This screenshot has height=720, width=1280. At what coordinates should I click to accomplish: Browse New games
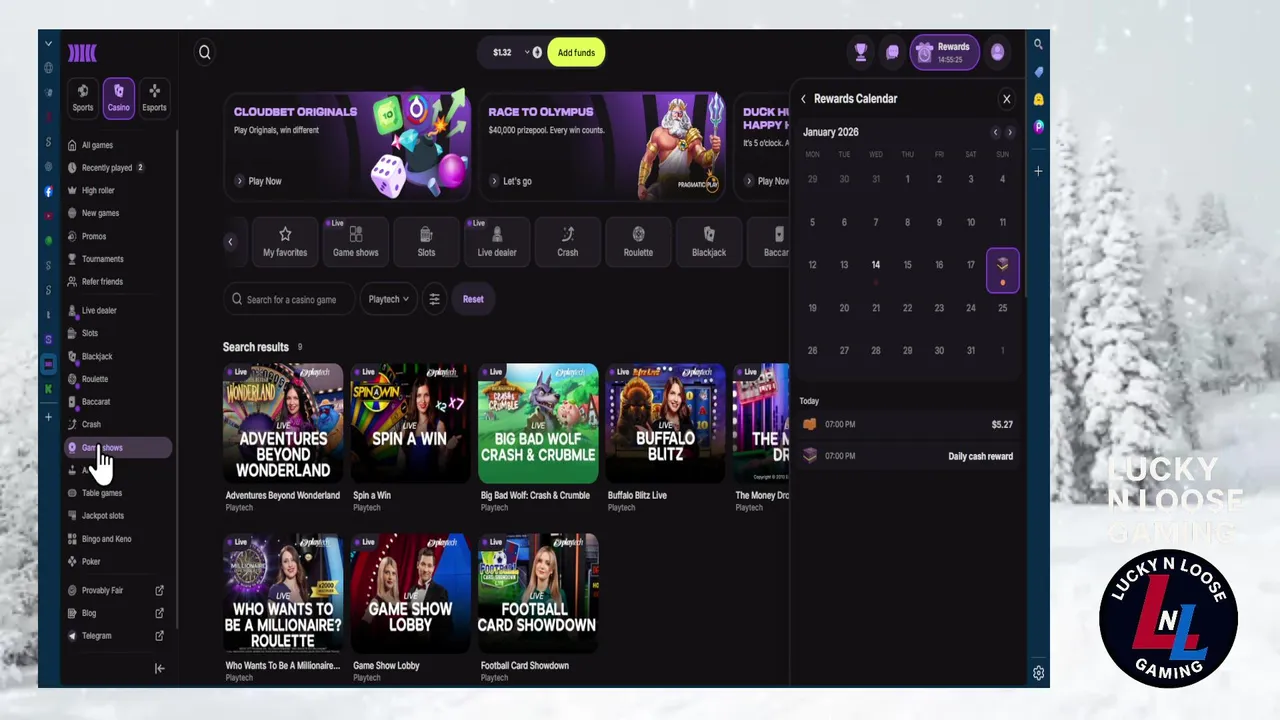tap(117, 213)
